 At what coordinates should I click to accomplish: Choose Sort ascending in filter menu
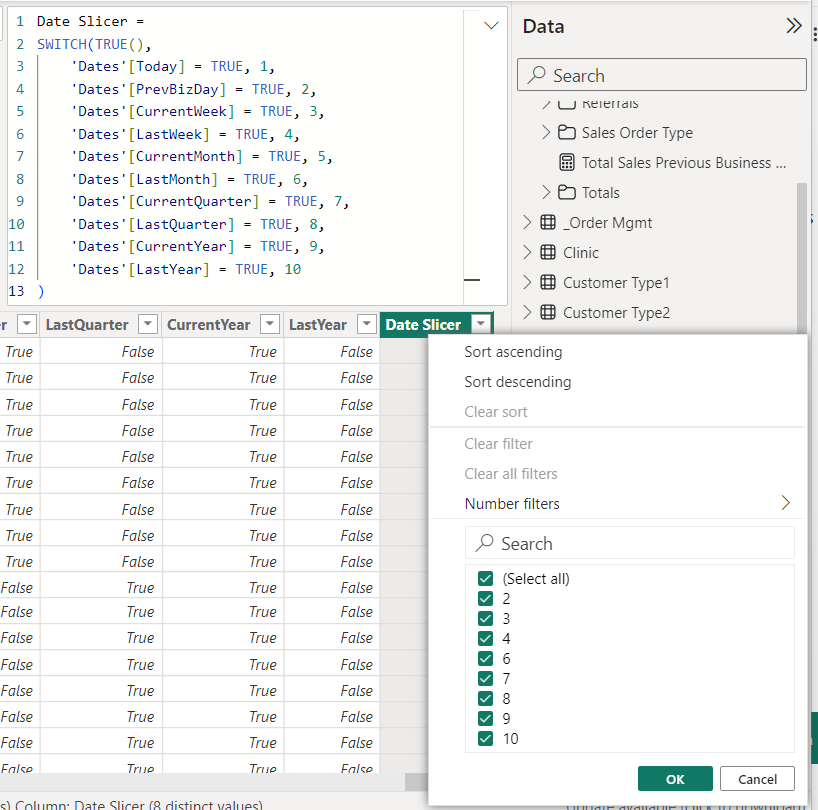[513, 352]
